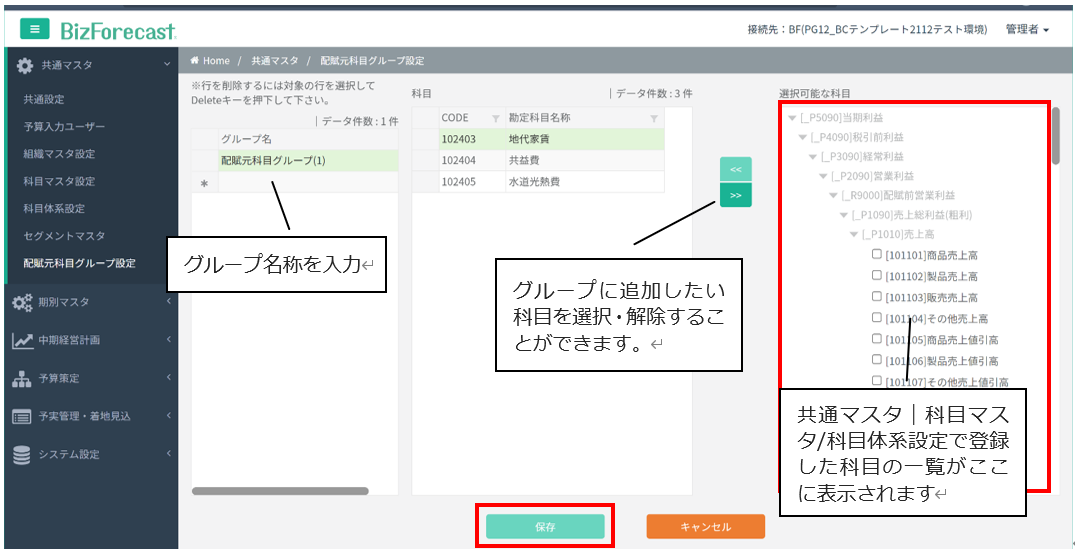Collapse the [_P5090]当期利益 tree node
1075x553 pixels.
(792, 118)
